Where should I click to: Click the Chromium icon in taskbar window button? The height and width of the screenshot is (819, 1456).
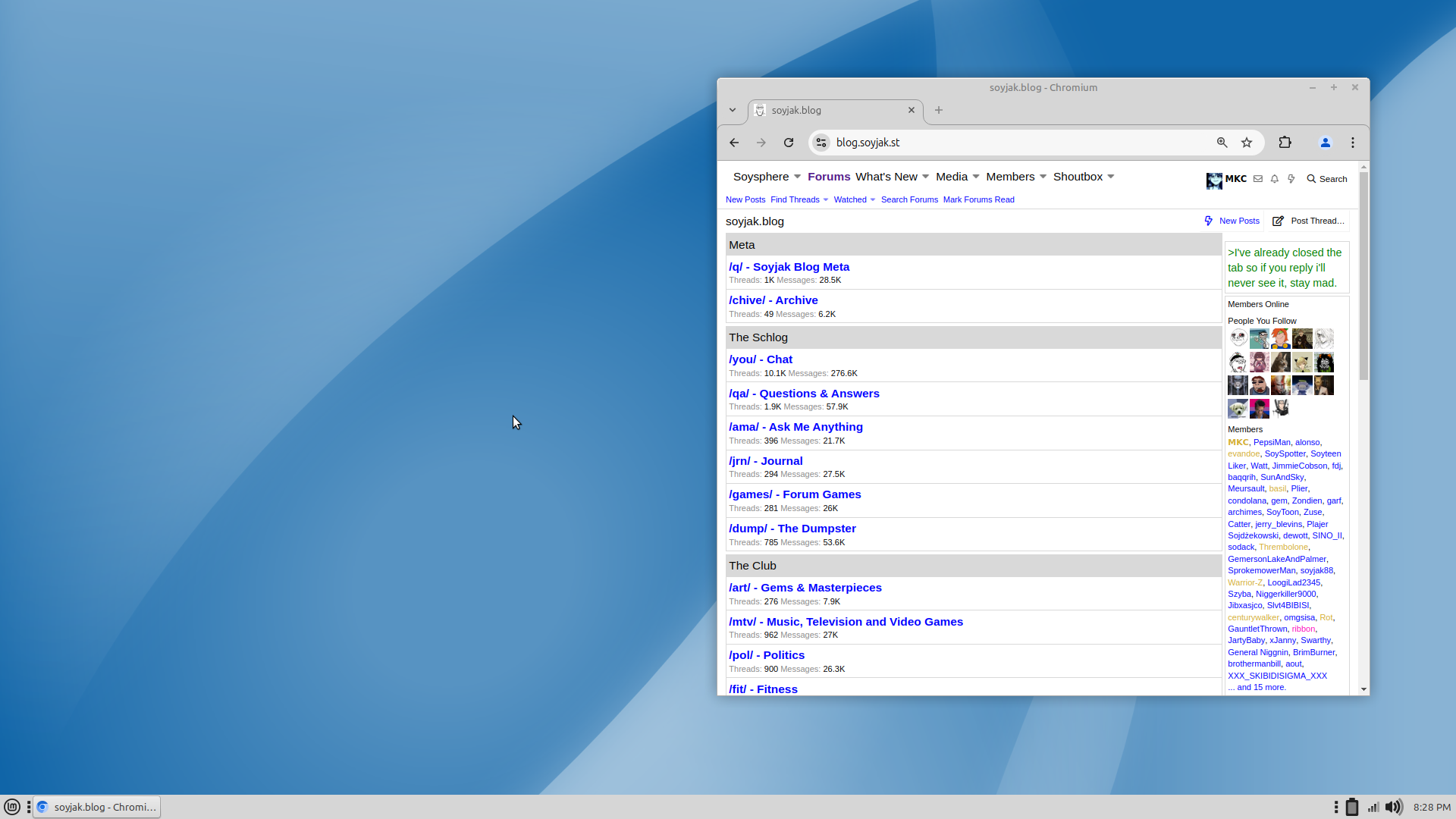[42, 807]
